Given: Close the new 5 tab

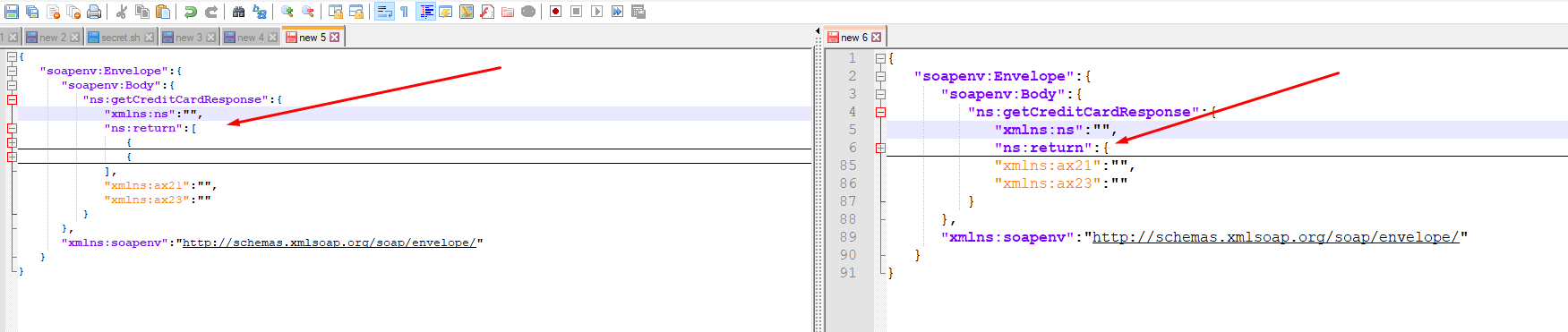Looking at the screenshot, I should 335,38.
